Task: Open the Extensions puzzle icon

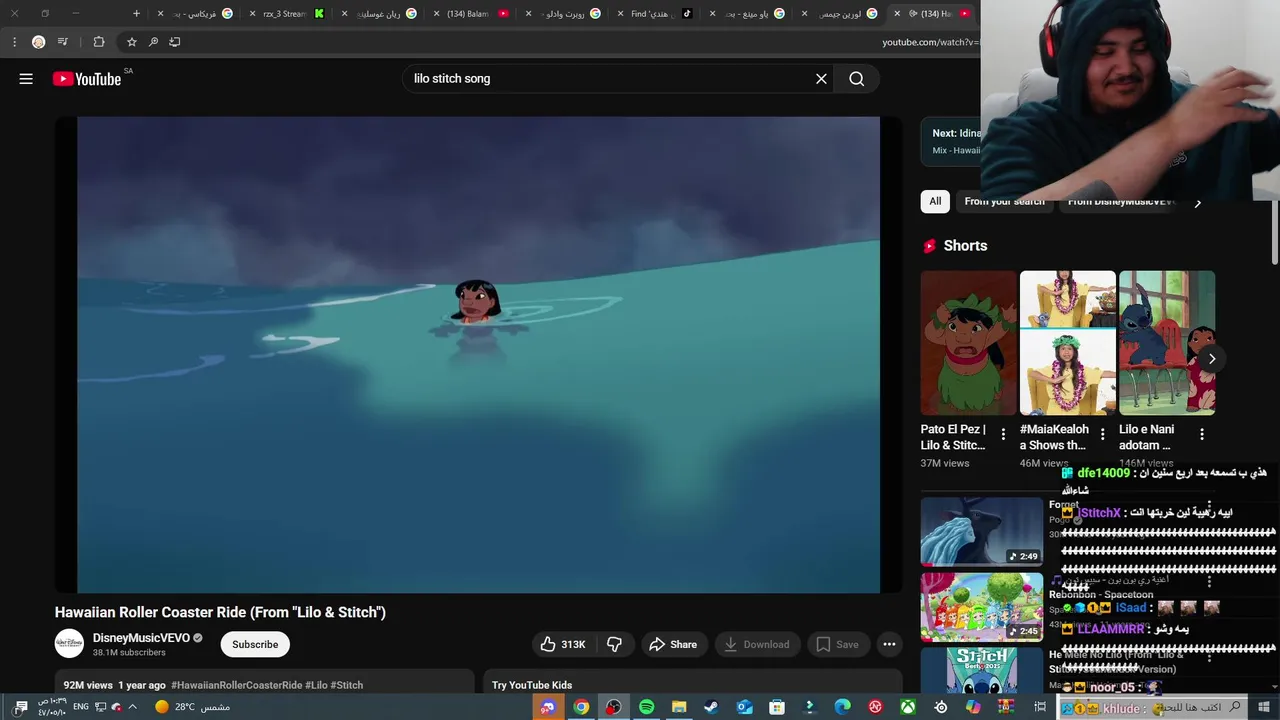Action: pyautogui.click(x=99, y=42)
